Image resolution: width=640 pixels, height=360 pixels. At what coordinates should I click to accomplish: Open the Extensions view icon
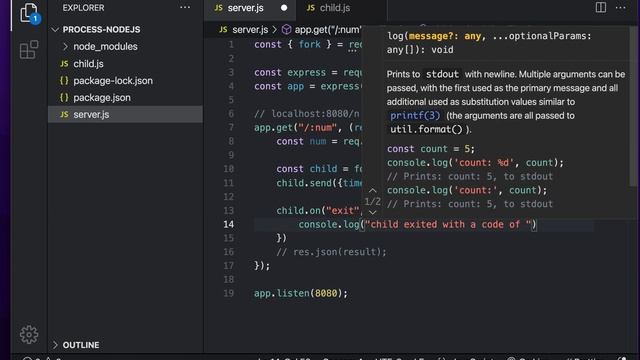point(29,49)
